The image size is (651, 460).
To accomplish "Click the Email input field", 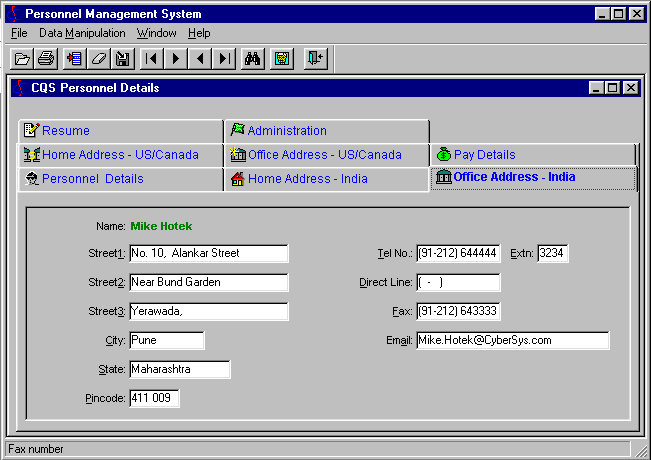I will pyautogui.click(x=512, y=341).
